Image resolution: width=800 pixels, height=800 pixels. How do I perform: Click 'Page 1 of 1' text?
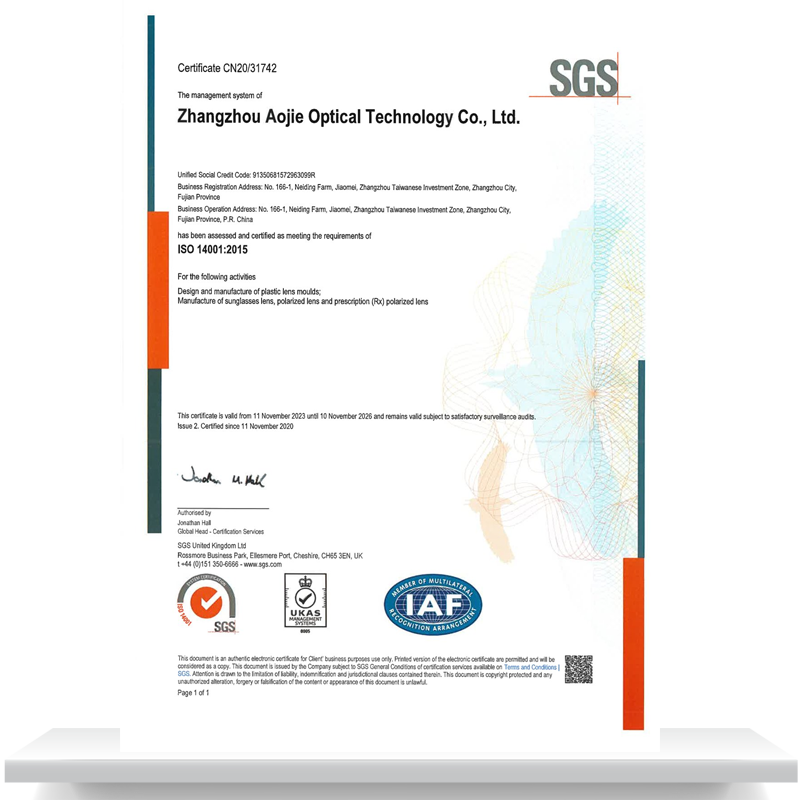coord(193,693)
